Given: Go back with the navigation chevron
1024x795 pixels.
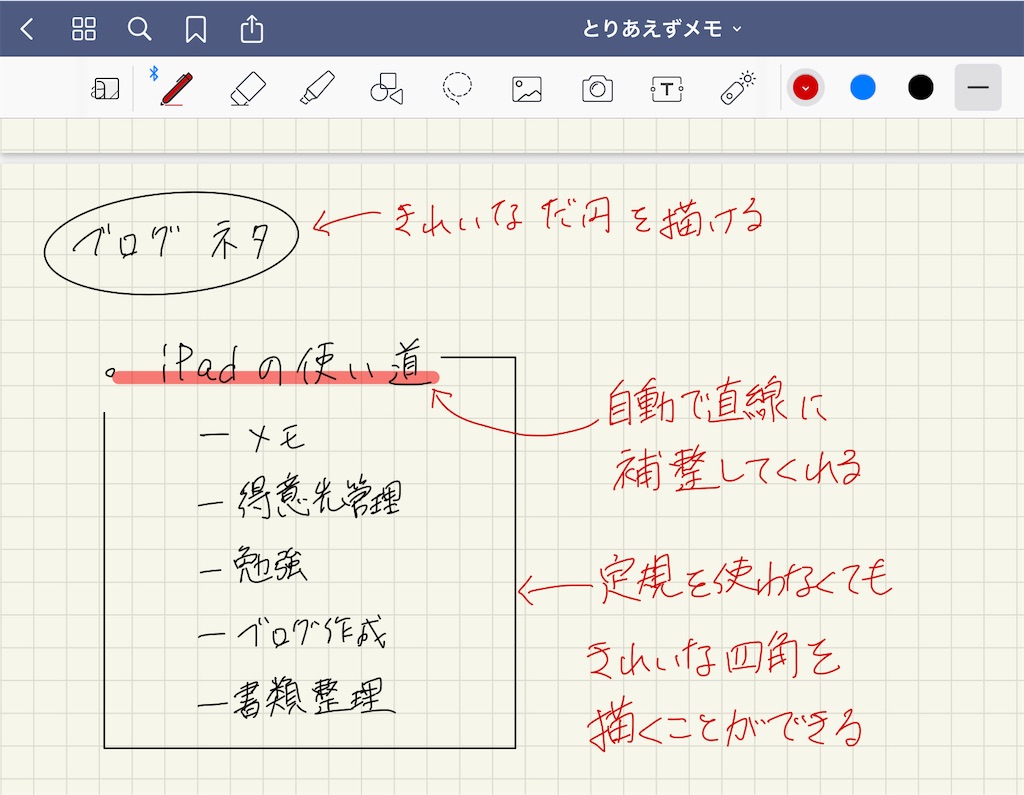Looking at the screenshot, I should click(x=27, y=29).
